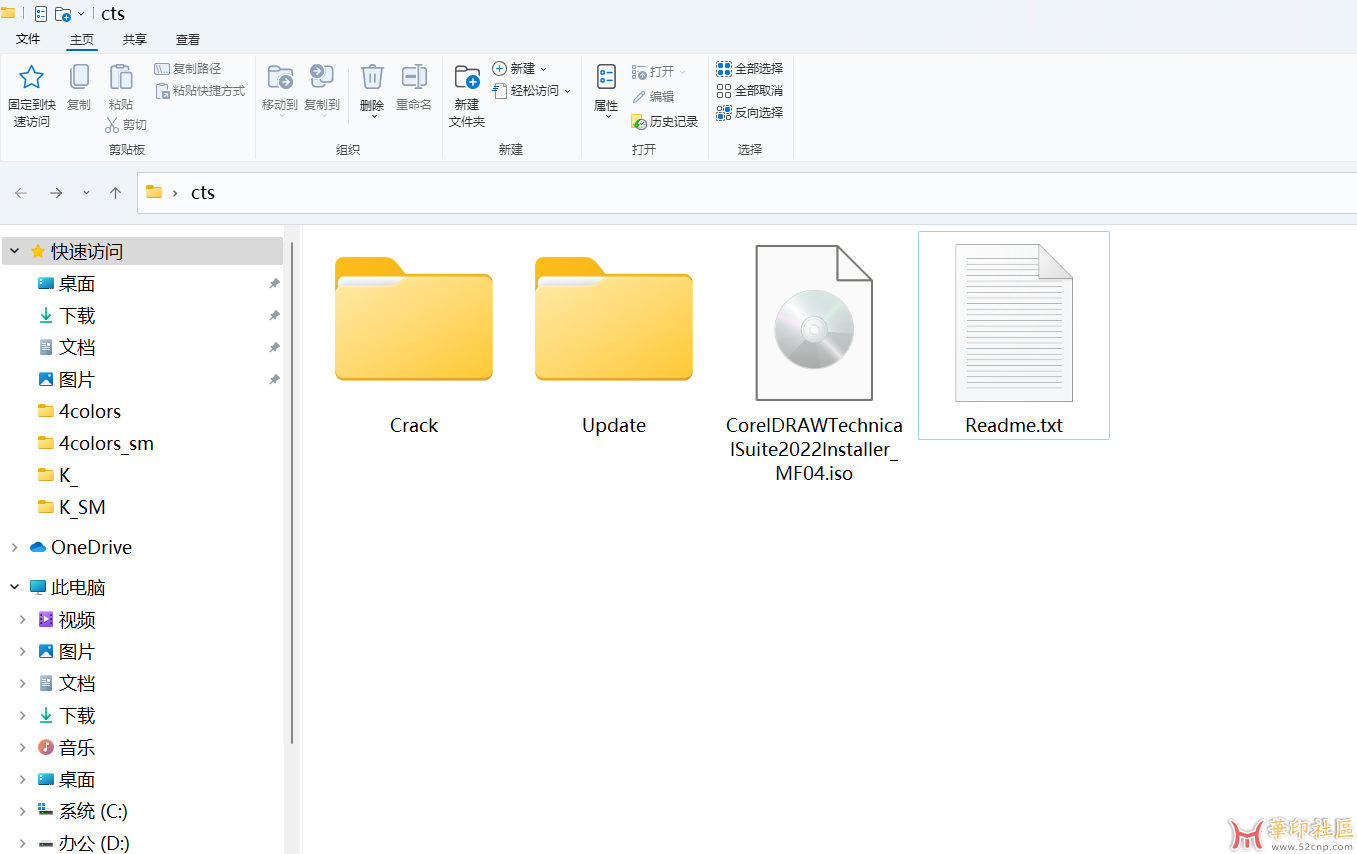Open the Customize Quick Access Toolbar dropdown
This screenshot has height=854, width=1357.
point(81,14)
